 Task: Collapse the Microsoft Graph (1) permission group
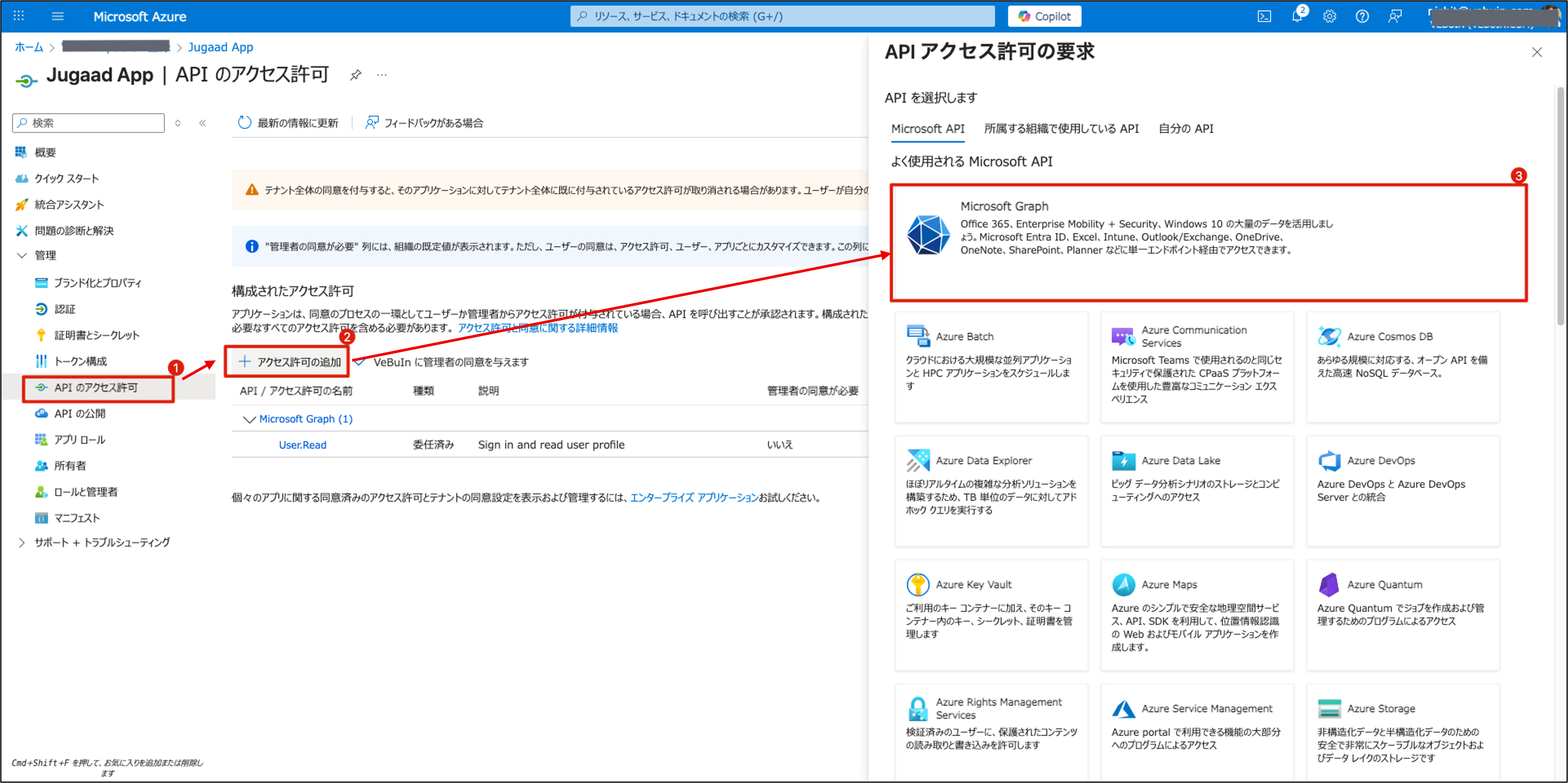point(249,419)
